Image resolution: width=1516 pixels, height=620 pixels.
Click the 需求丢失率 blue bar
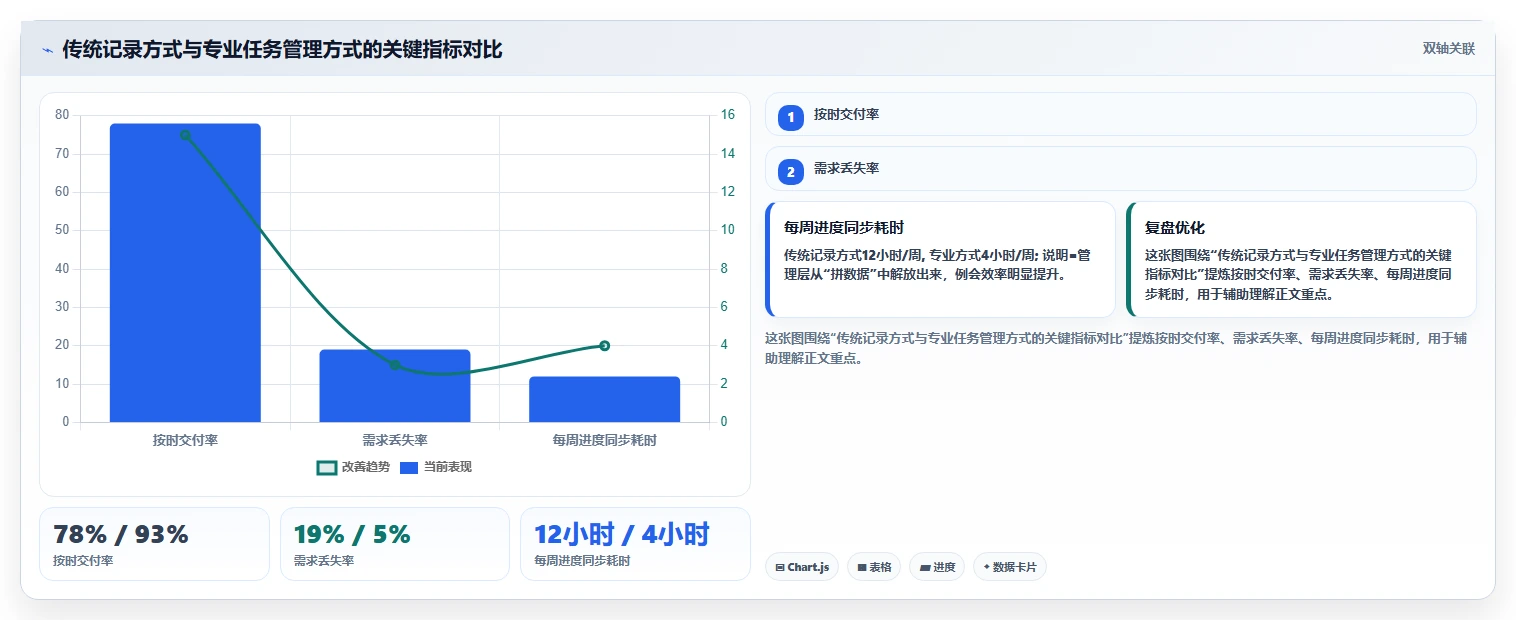point(395,385)
